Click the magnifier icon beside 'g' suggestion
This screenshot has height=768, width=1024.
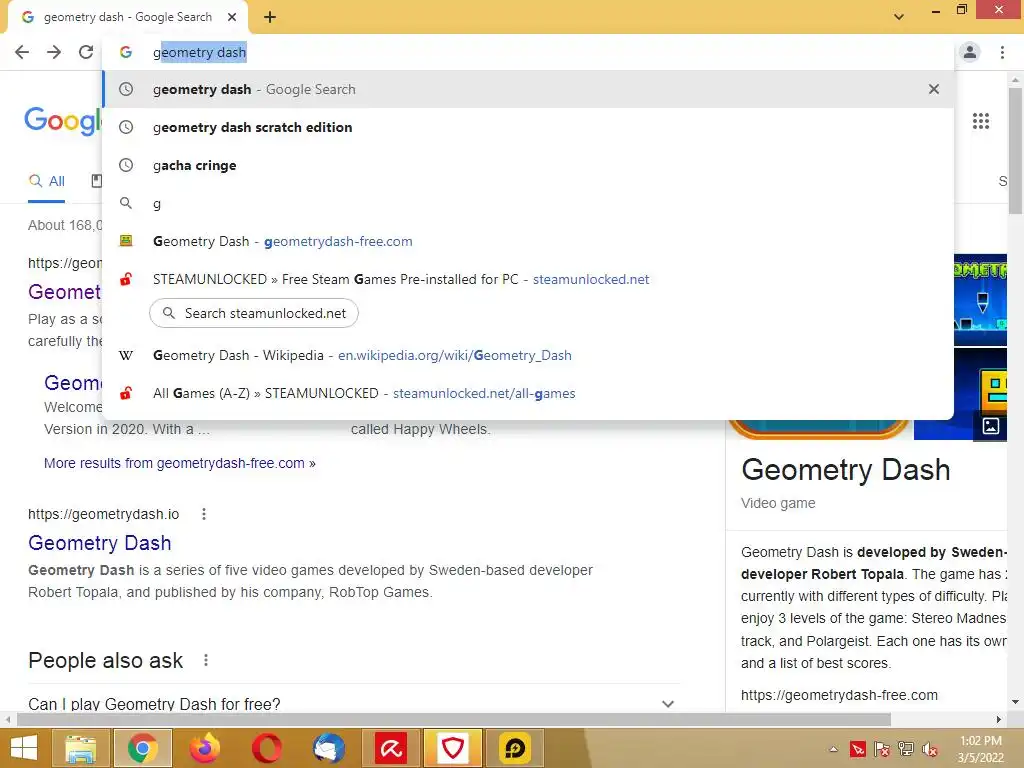[126, 203]
